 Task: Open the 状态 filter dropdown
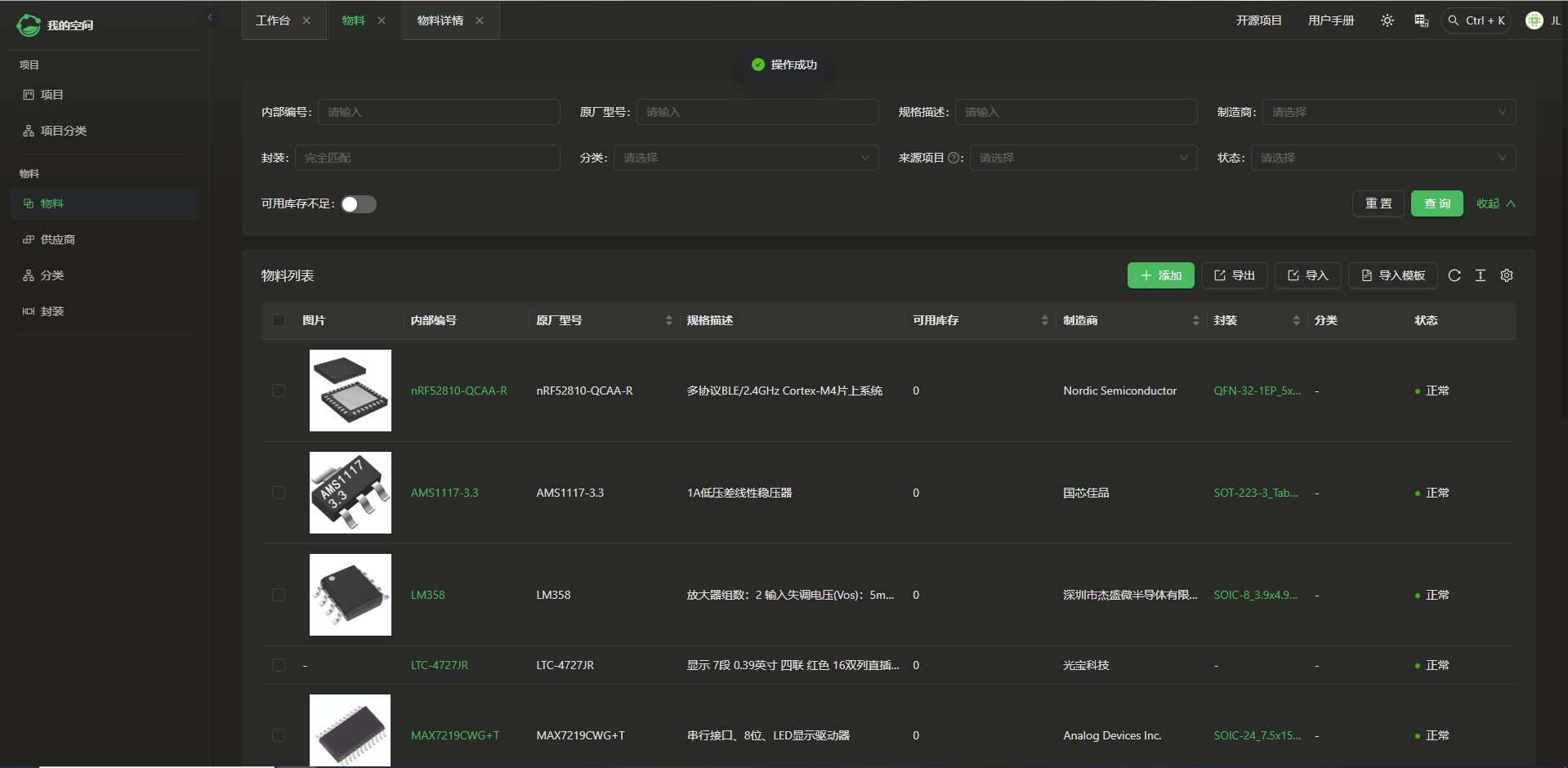pyautogui.click(x=1383, y=158)
